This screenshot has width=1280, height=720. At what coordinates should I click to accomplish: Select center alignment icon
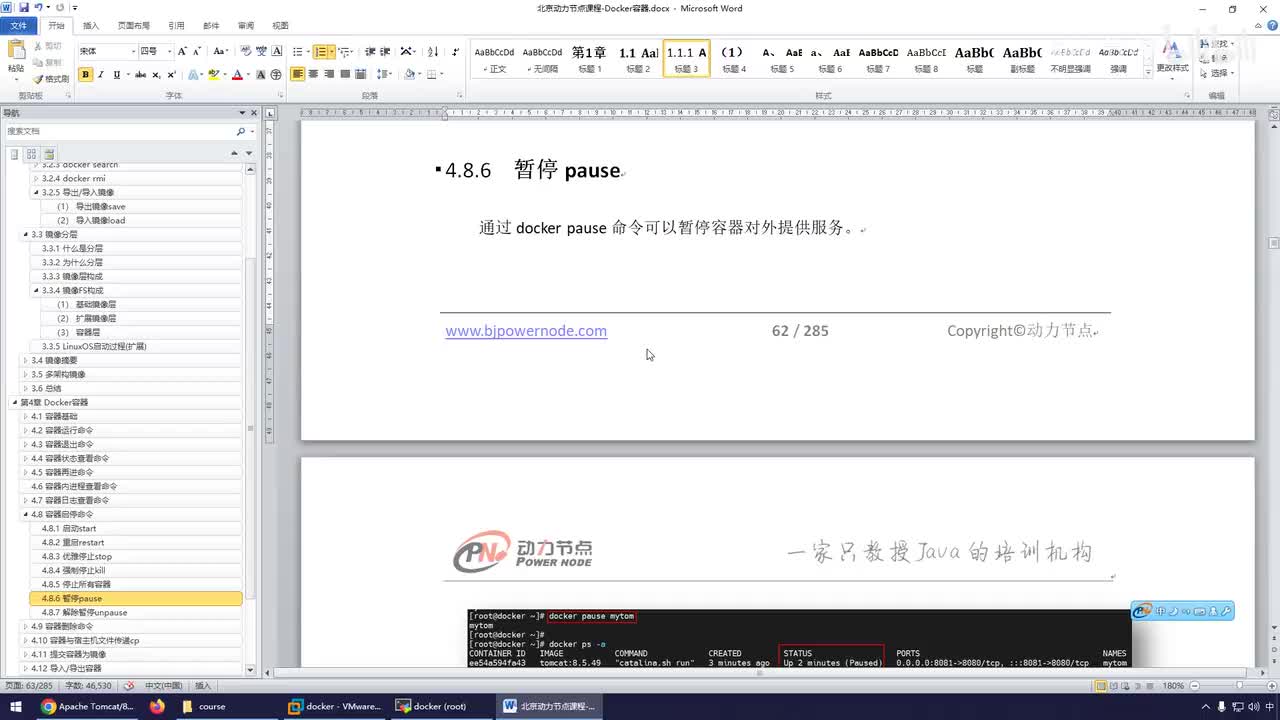[x=313, y=74]
